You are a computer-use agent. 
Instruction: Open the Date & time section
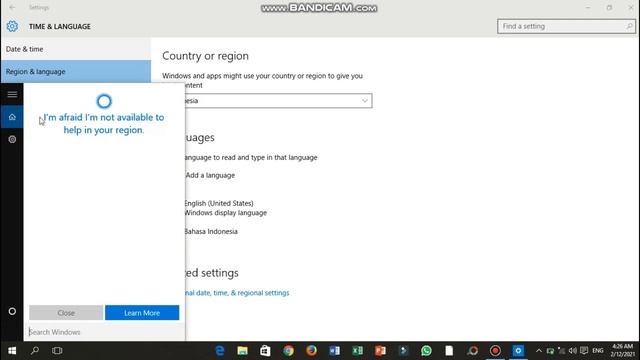(76, 49)
